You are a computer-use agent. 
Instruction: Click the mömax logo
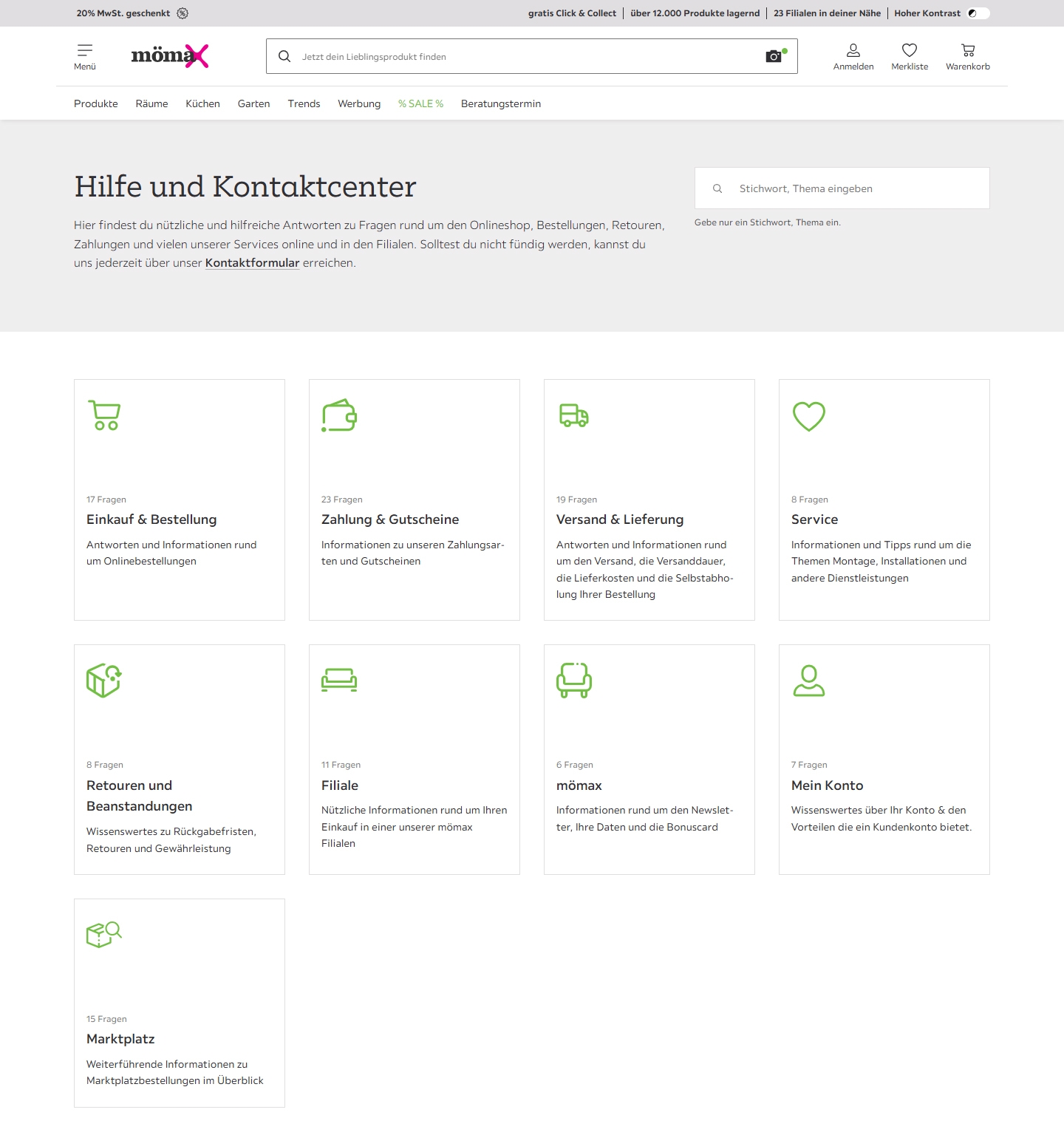[170, 56]
